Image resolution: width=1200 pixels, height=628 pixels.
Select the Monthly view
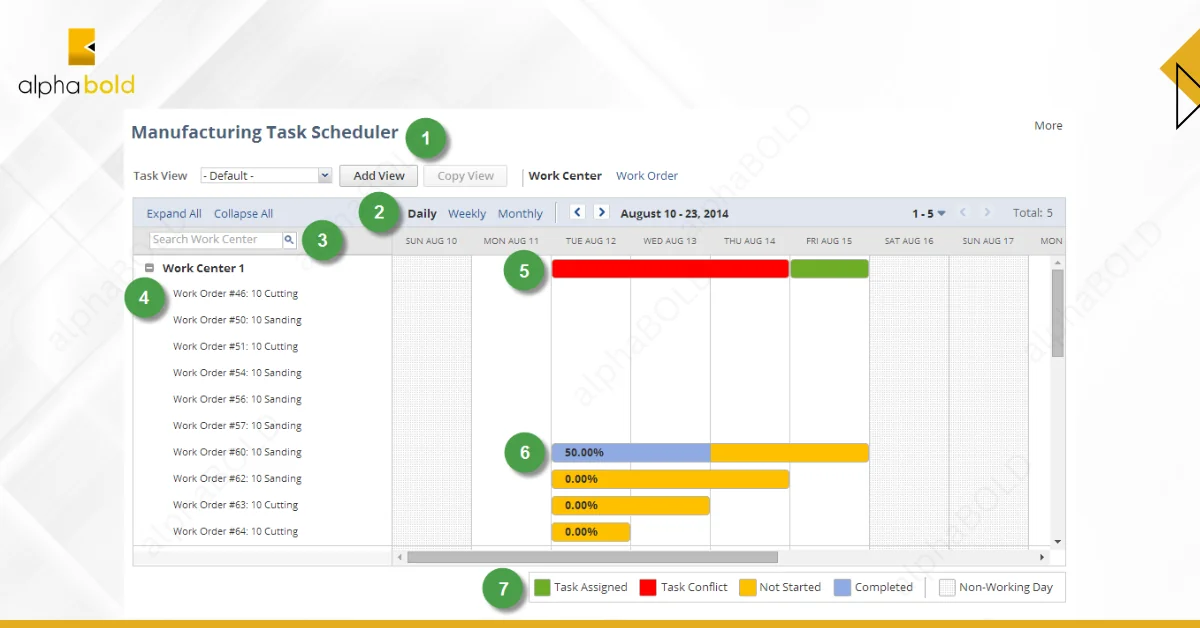(x=520, y=213)
